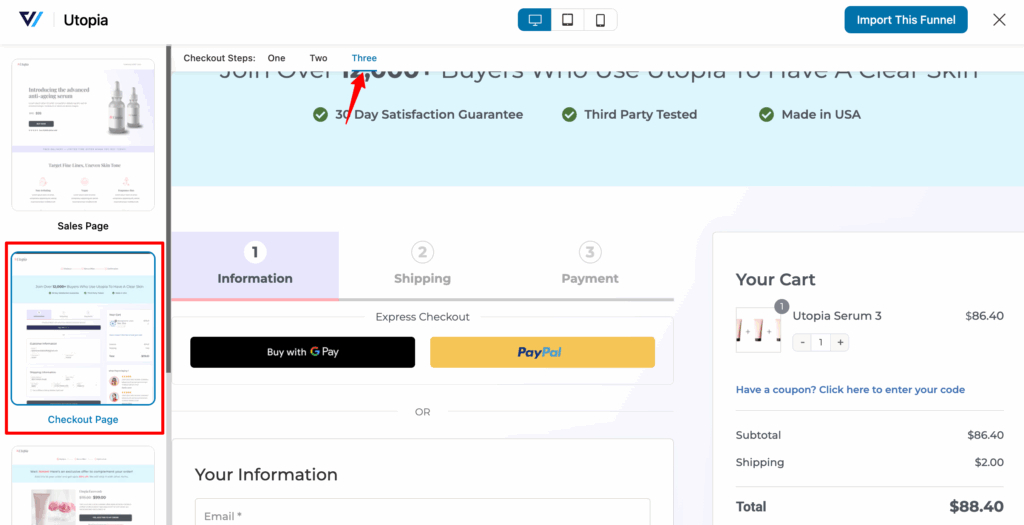Click the 30 Day Satisfaction Guarantee checkmark
Viewport: 1024px width, 525px height.
point(320,115)
